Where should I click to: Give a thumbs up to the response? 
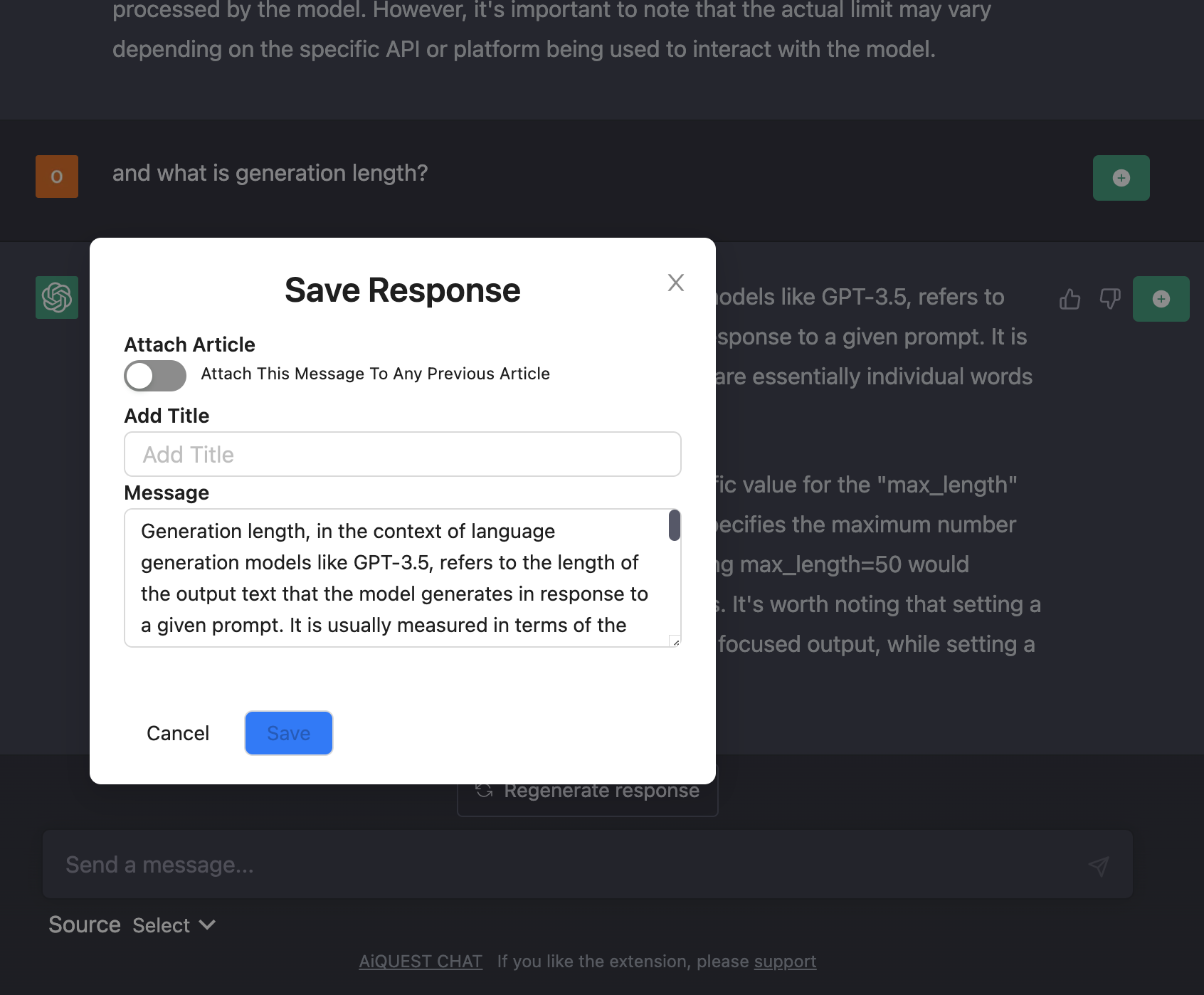[x=1070, y=299]
